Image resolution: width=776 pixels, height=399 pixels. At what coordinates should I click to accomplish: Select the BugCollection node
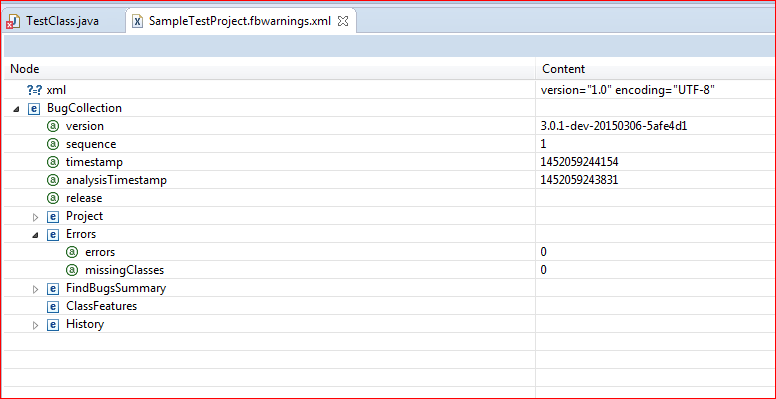pos(84,108)
